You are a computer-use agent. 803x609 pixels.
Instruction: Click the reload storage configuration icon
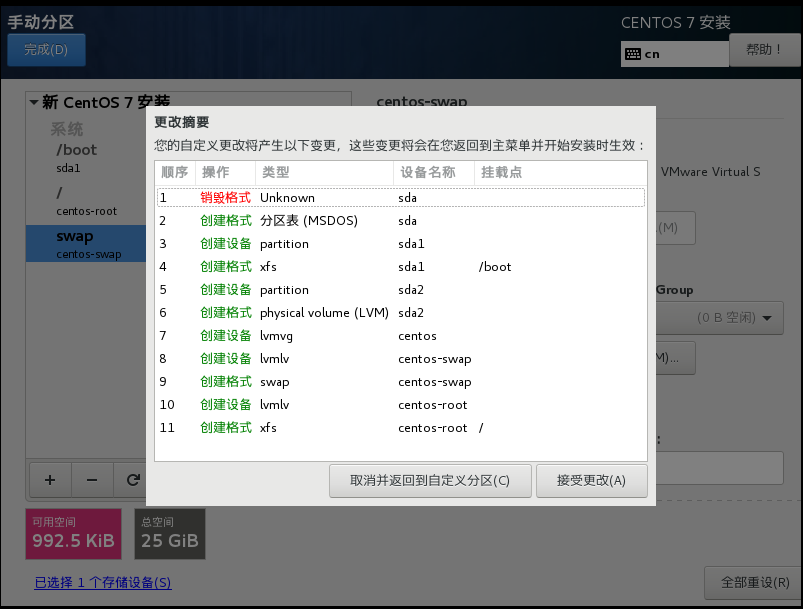[131, 480]
